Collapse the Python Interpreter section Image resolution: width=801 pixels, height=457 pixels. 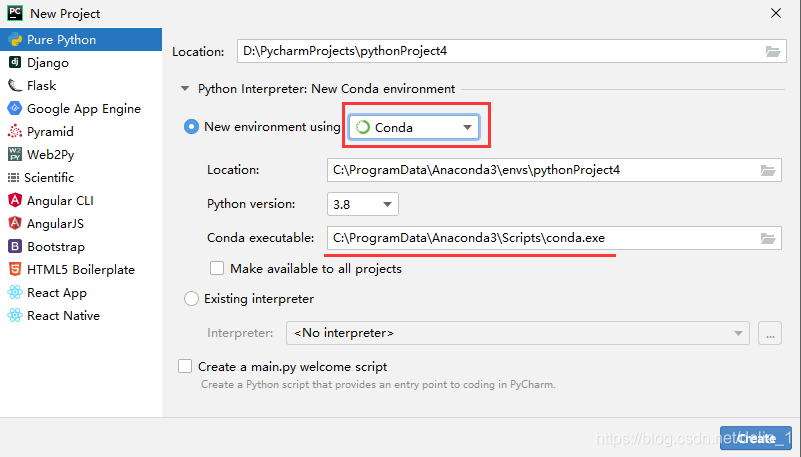185,89
